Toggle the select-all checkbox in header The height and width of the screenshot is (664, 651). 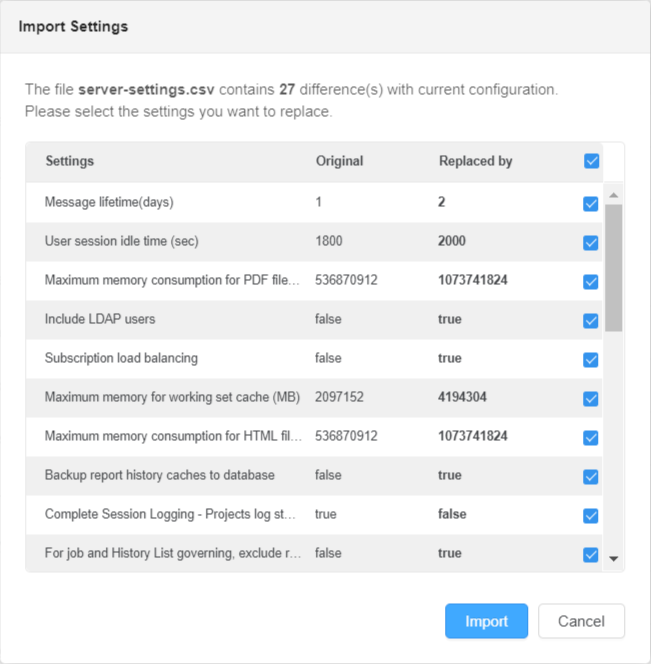coord(591,161)
